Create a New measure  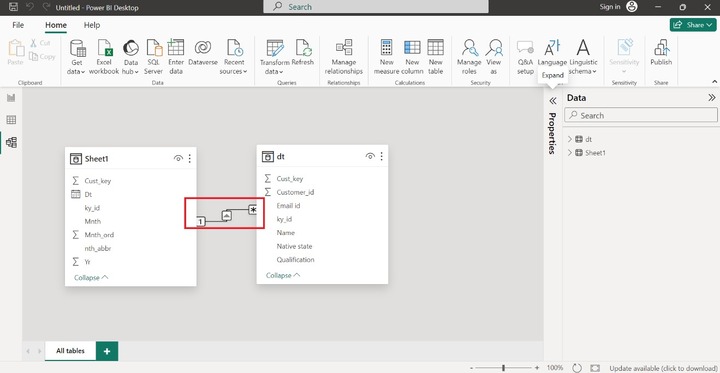point(387,57)
